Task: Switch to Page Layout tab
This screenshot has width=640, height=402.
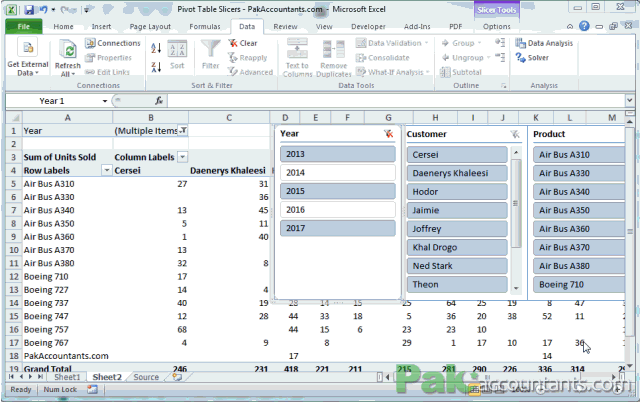Action: [x=150, y=27]
